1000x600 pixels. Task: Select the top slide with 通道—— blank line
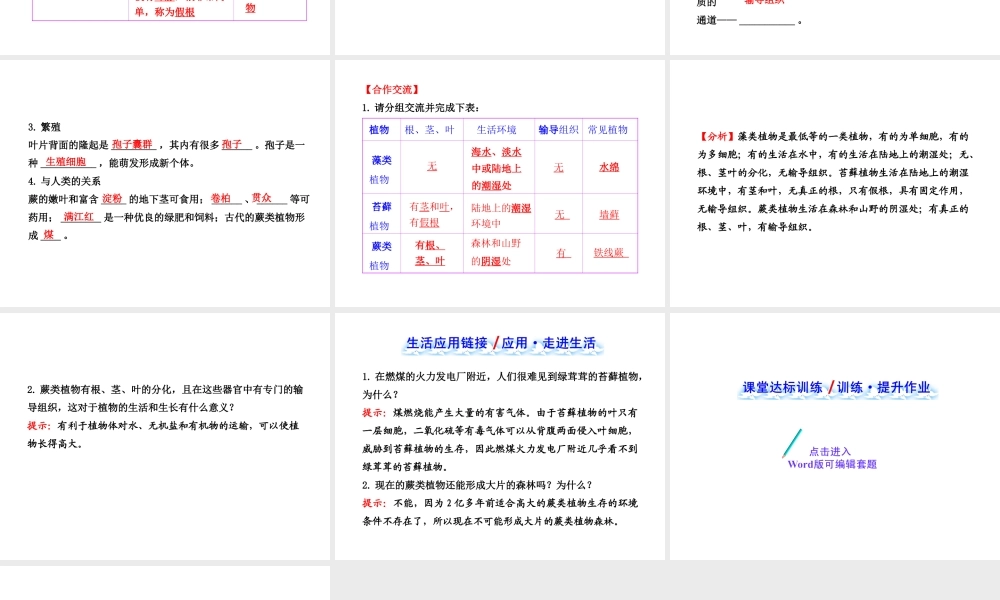pyautogui.click(x=835, y=27)
